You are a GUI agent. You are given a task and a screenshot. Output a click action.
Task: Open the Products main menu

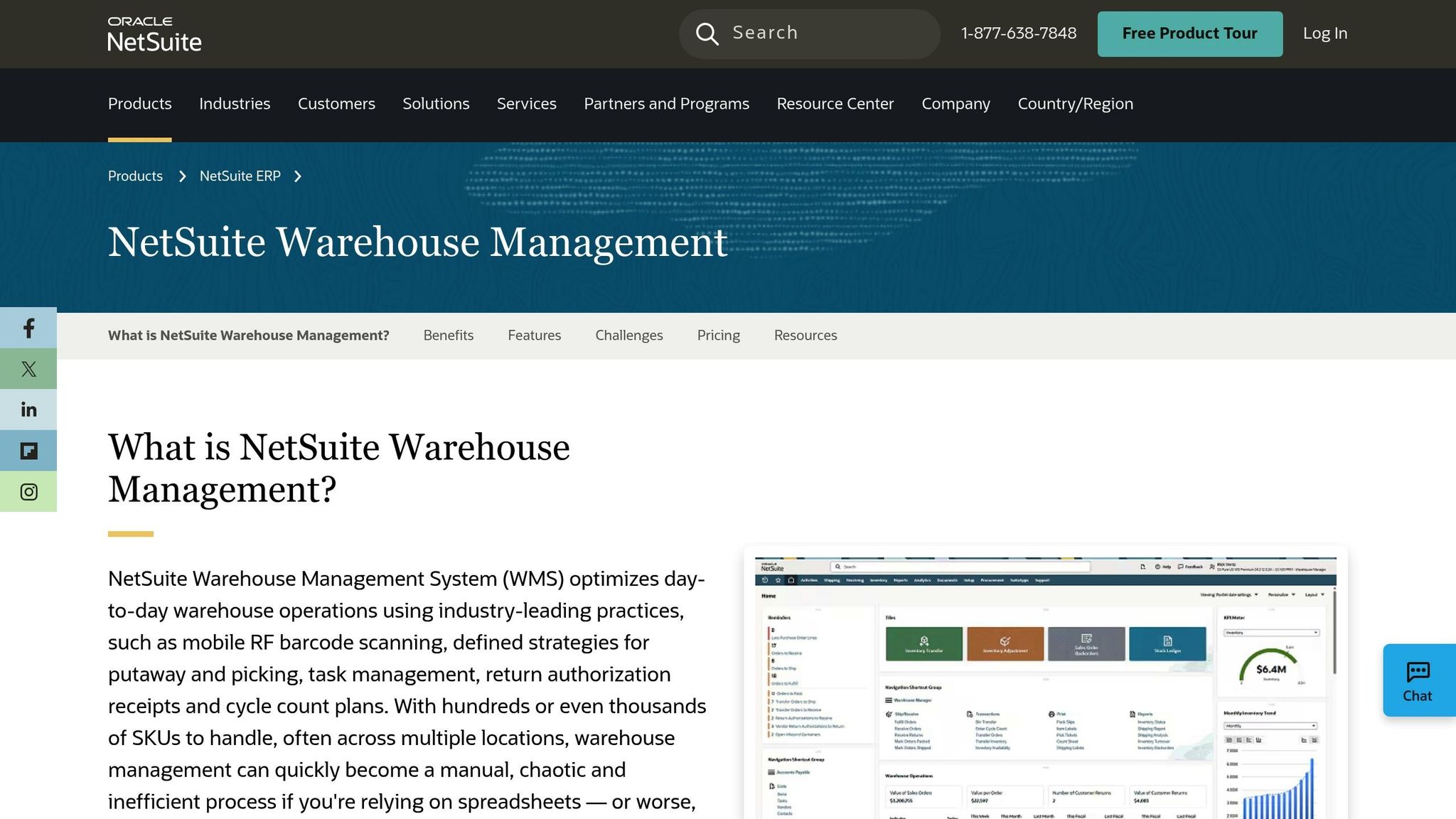click(x=140, y=104)
